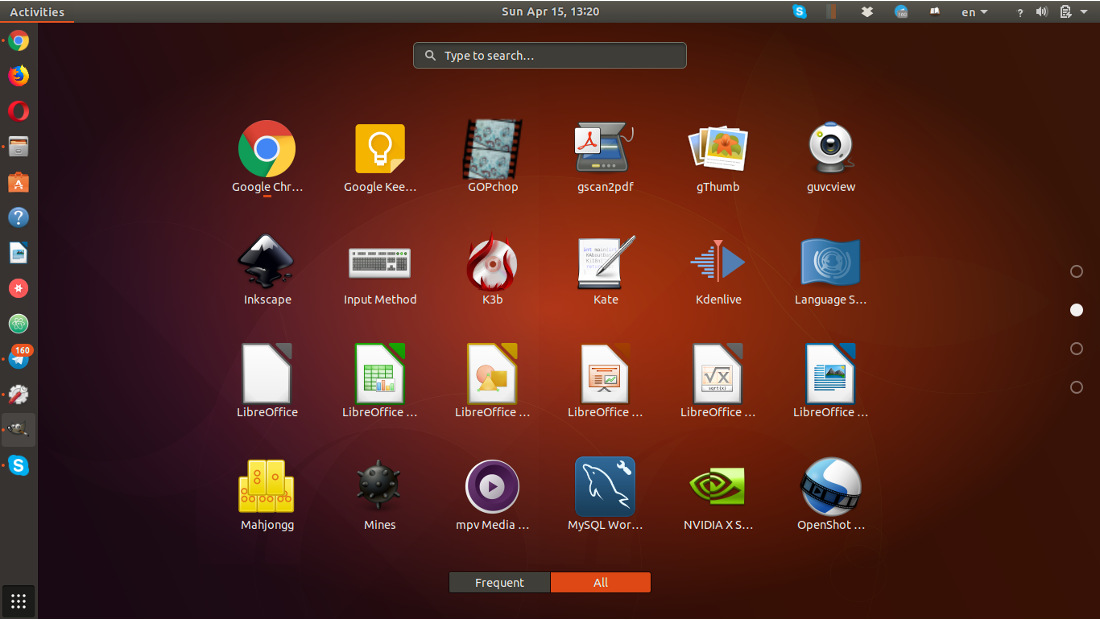
Task: Open Files manager from the dock
Action: [x=18, y=147]
